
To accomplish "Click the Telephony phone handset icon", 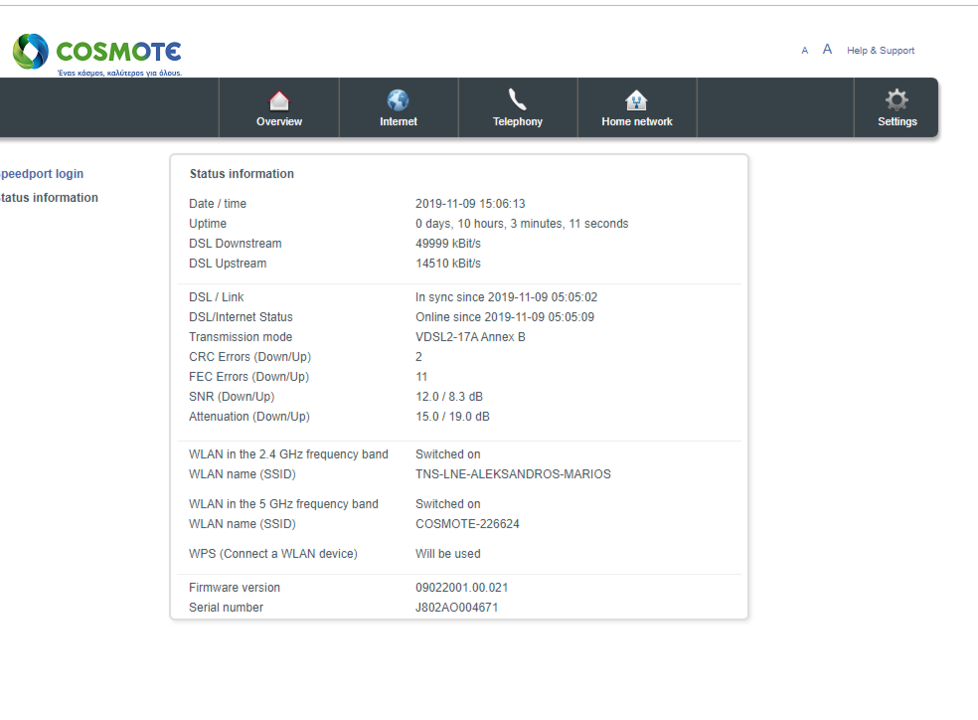I will click(x=517, y=100).
